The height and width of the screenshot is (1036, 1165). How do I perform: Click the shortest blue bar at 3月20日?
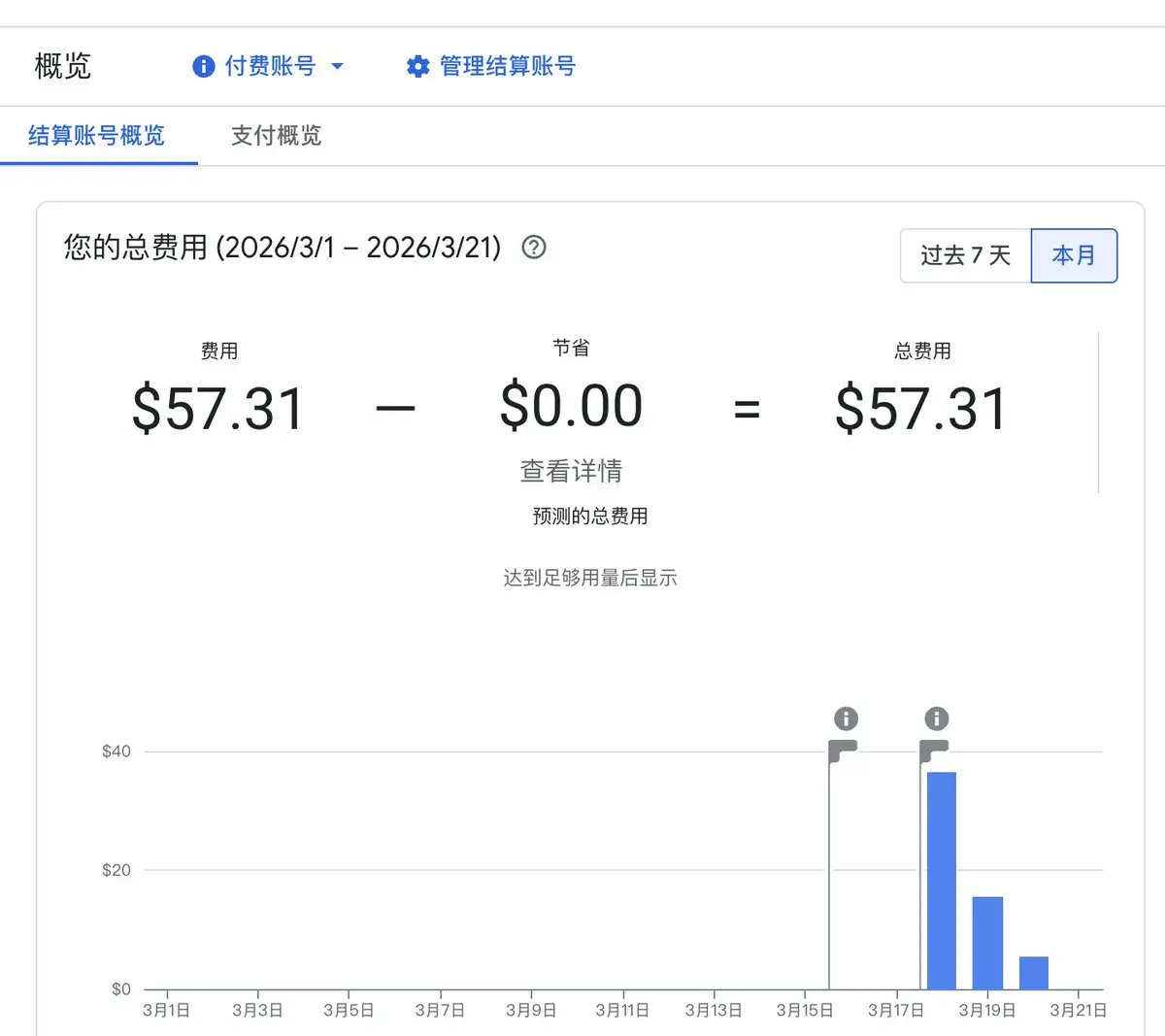[1033, 973]
